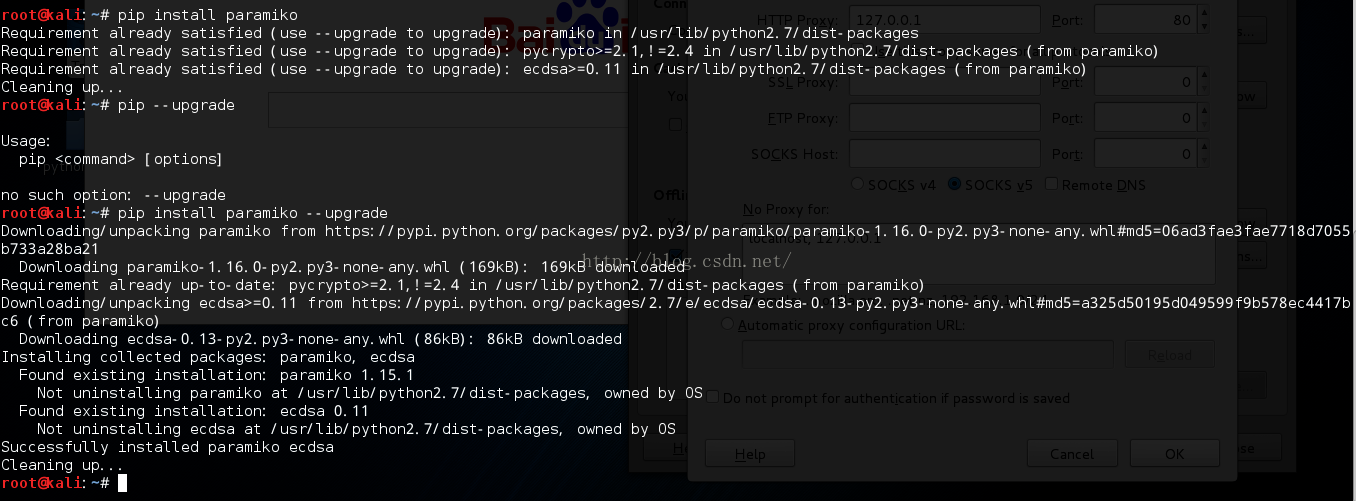The height and width of the screenshot is (501, 1356).
Task: Cancel the connection settings dialog
Action: click(1071, 454)
